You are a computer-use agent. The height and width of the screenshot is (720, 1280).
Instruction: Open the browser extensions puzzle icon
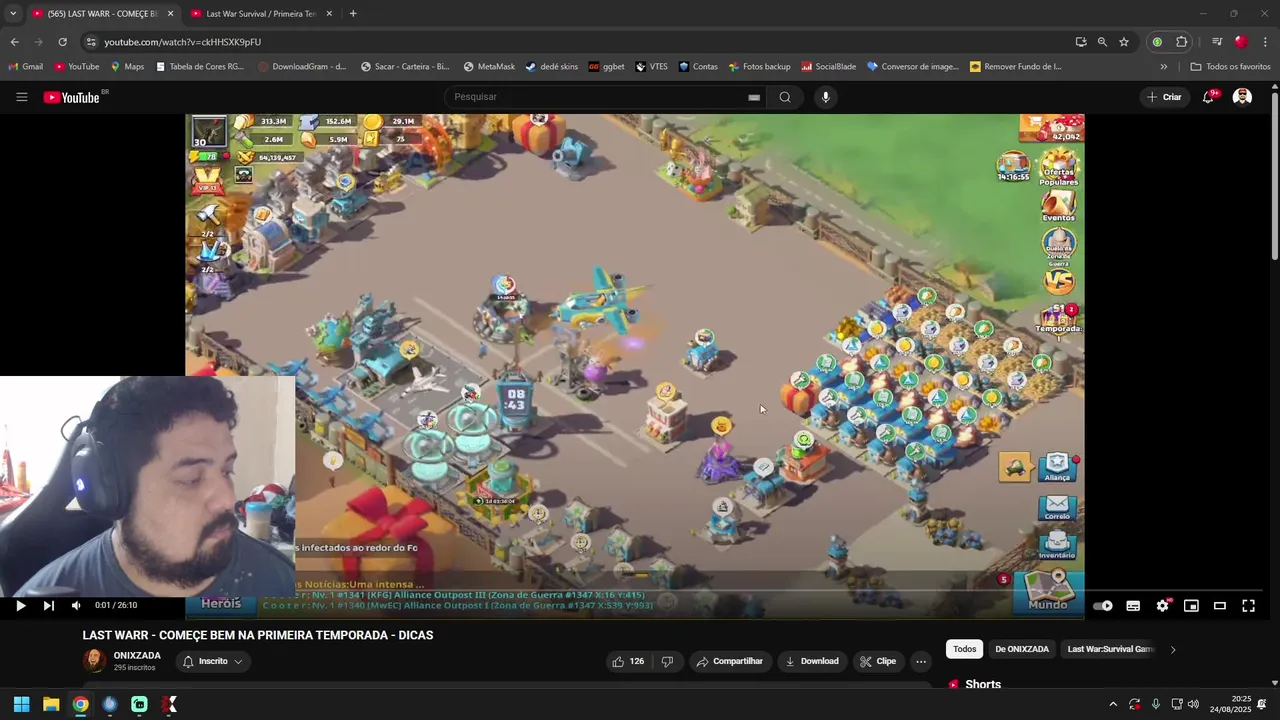click(x=1181, y=42)
